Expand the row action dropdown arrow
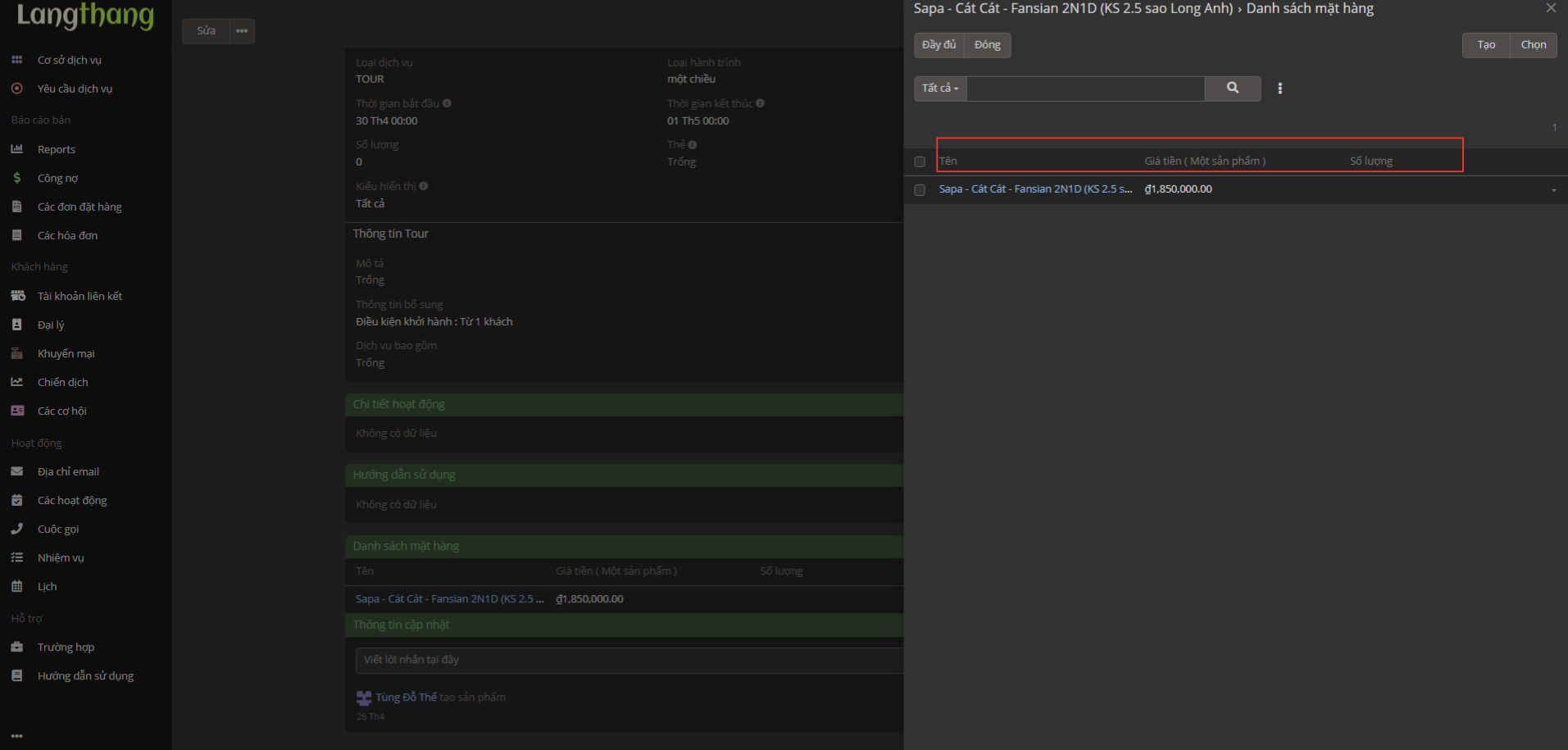 coord(1553,190)
